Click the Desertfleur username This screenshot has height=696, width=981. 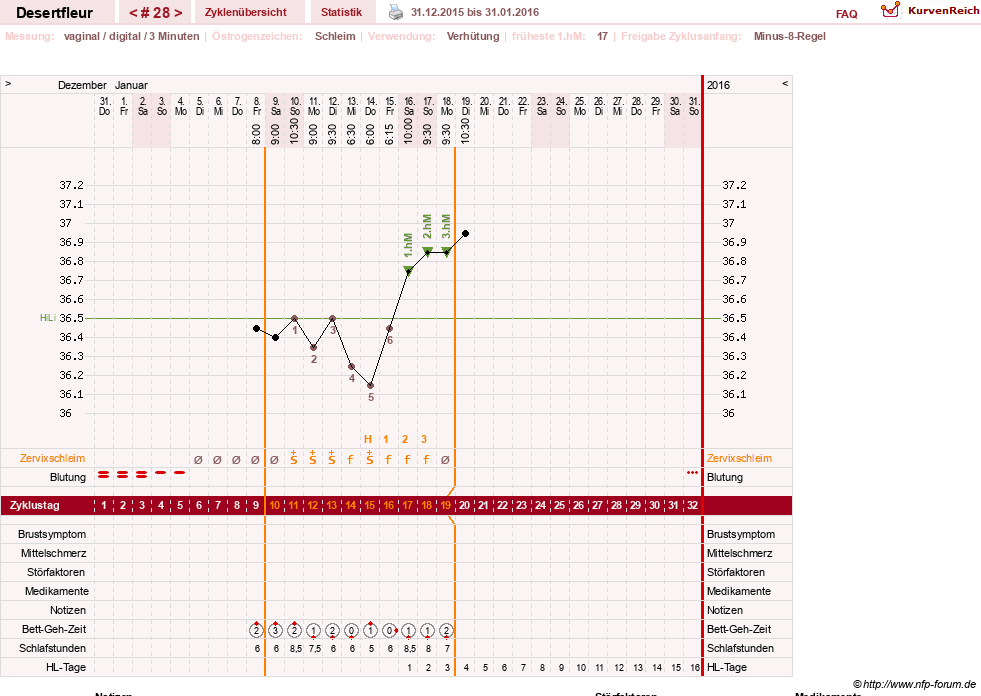coord(54,13)
